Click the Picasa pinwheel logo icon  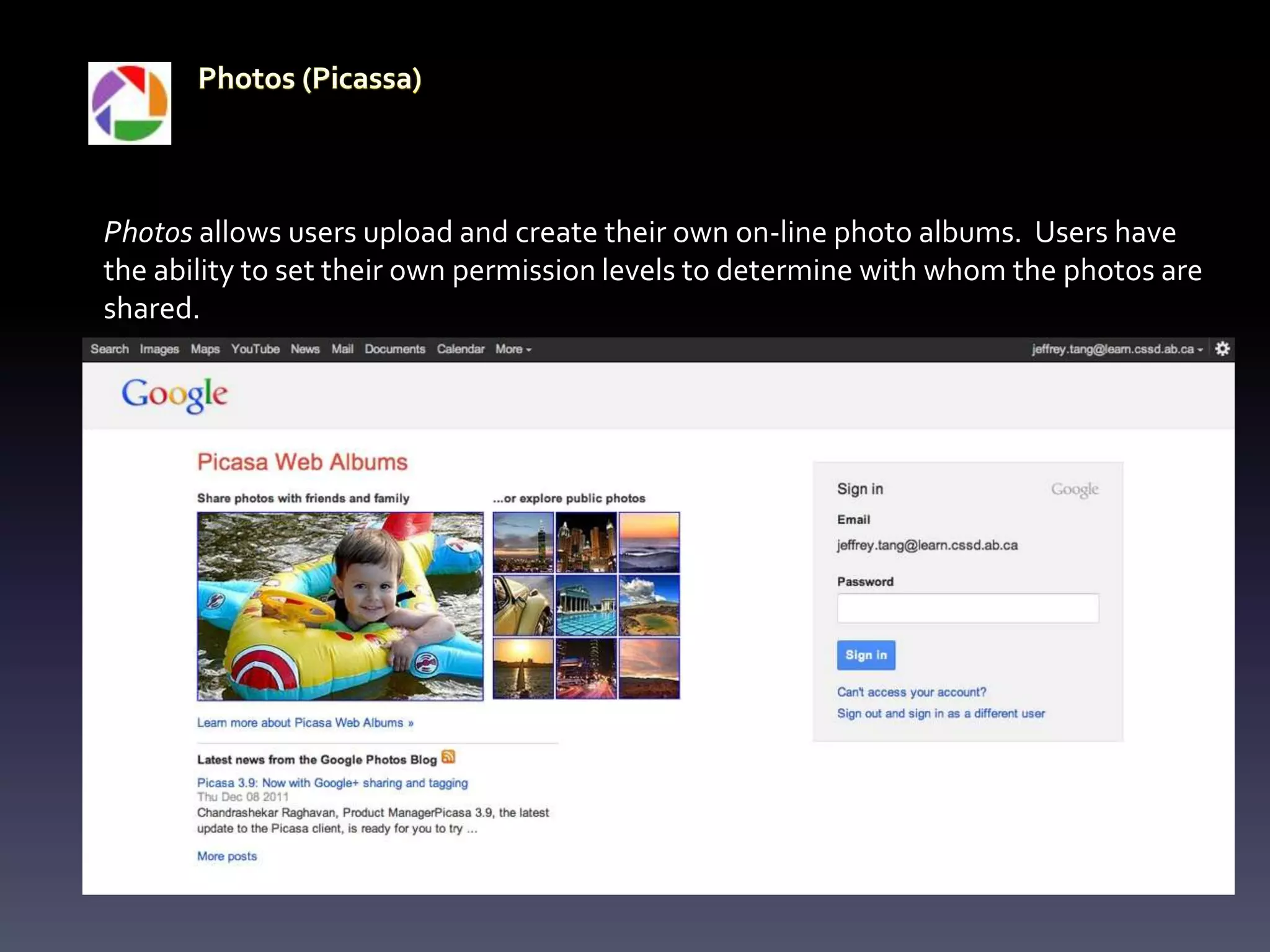(x=130, y=104)
